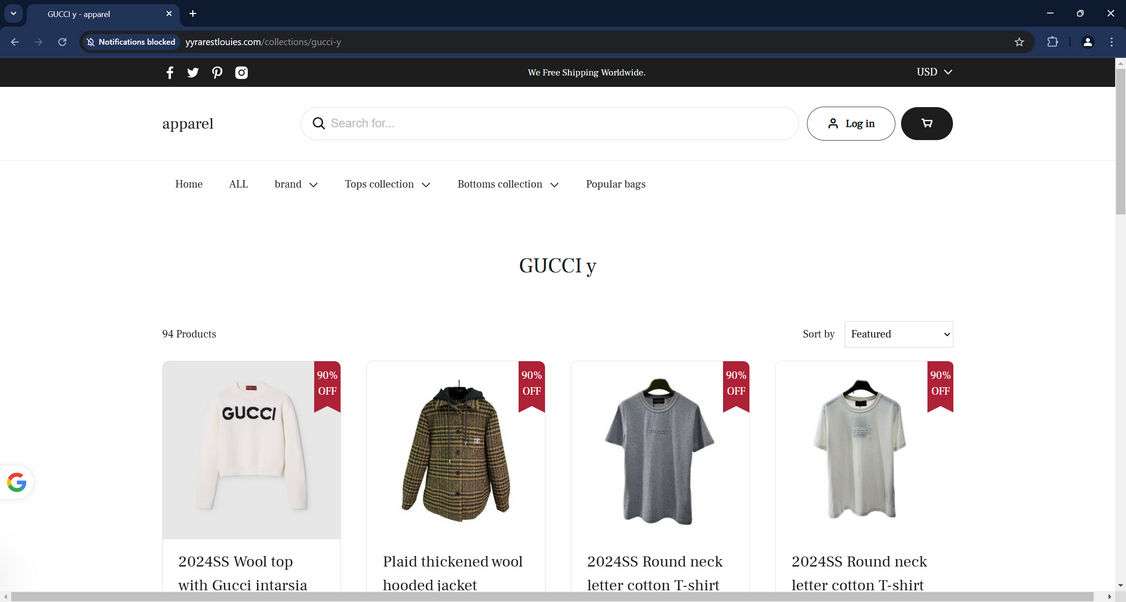Open the store's Facebook page icon
The height and width of the screenshot is (602, 1126).
(x=169, y=73)
